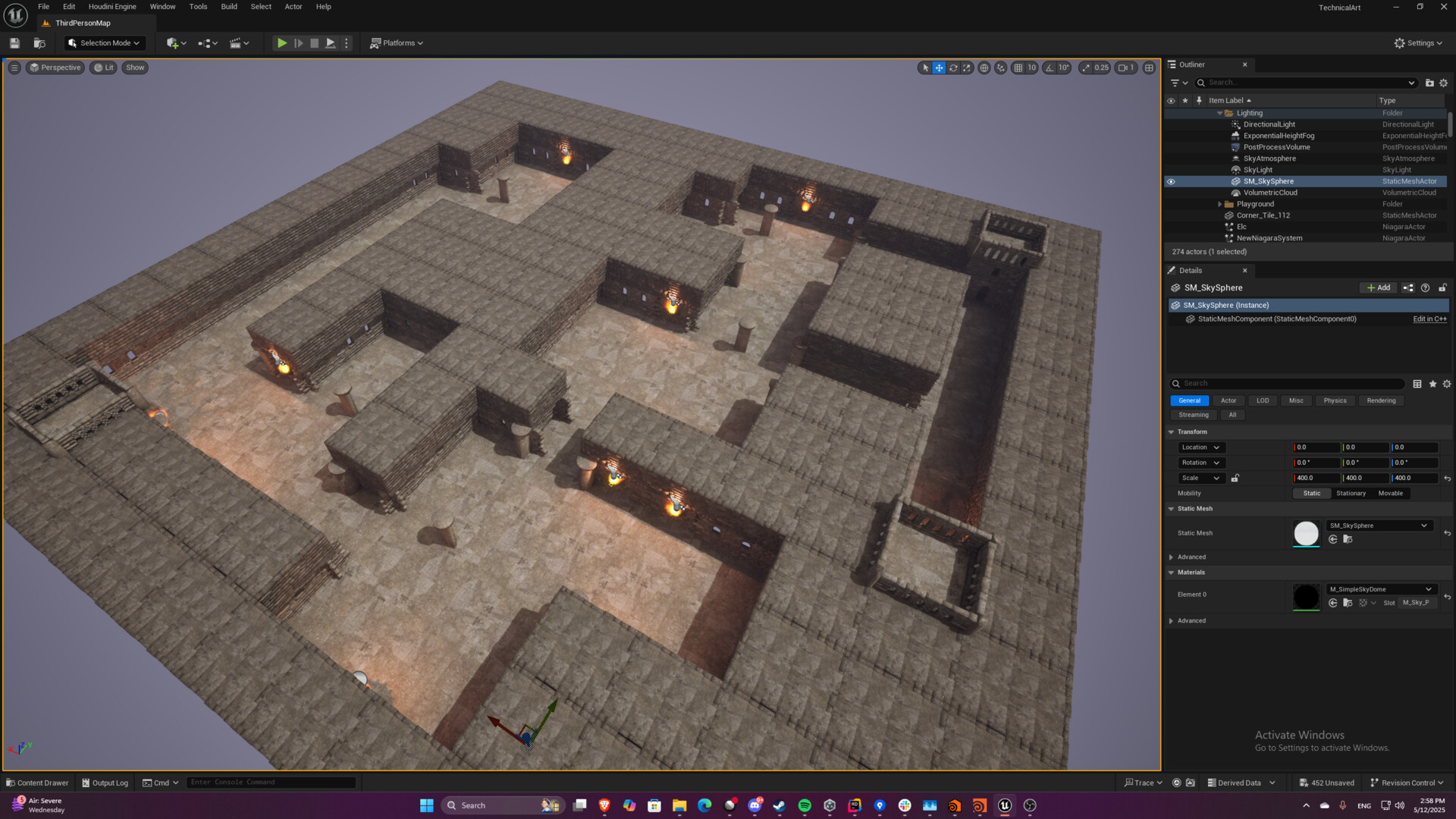Screen dimensions: 1456x819
Task: Select the rotate transform gizmo tool
Action: (x=953, y=67)
